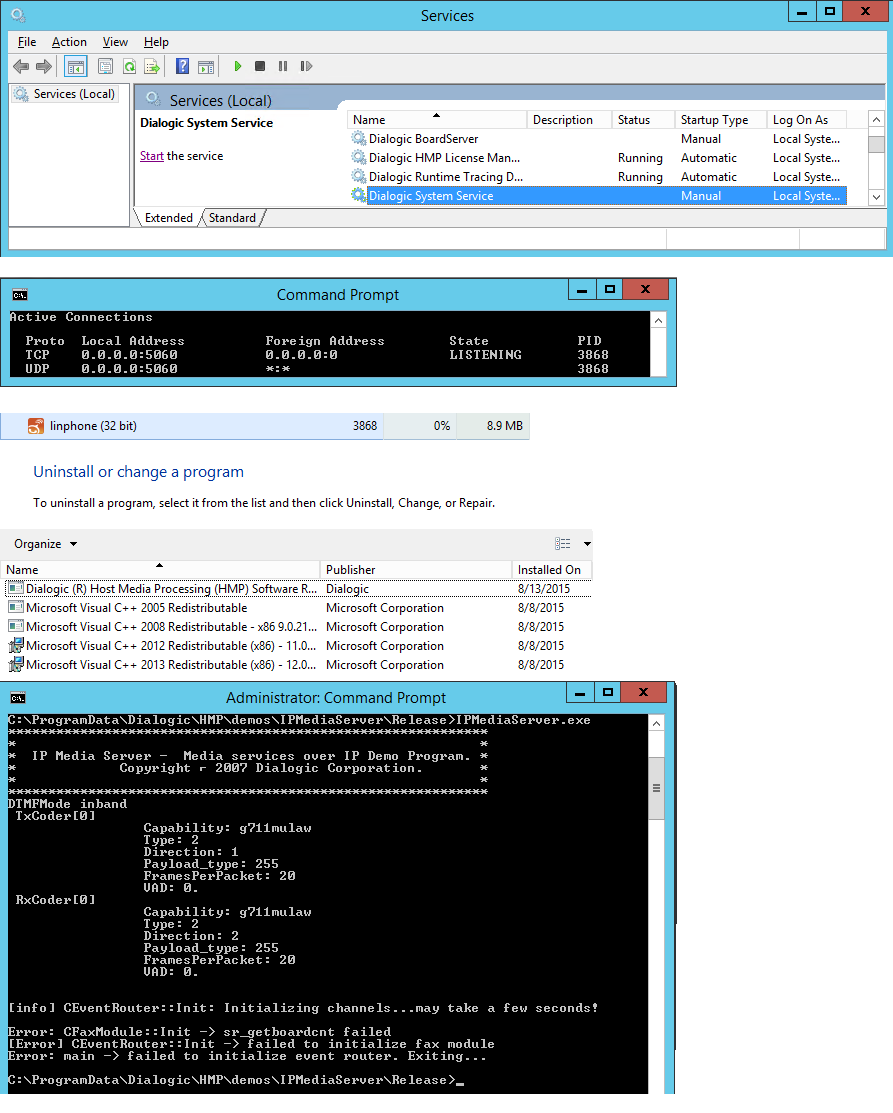Click the Visual C++ 2013 installer icon

[16, 665]
